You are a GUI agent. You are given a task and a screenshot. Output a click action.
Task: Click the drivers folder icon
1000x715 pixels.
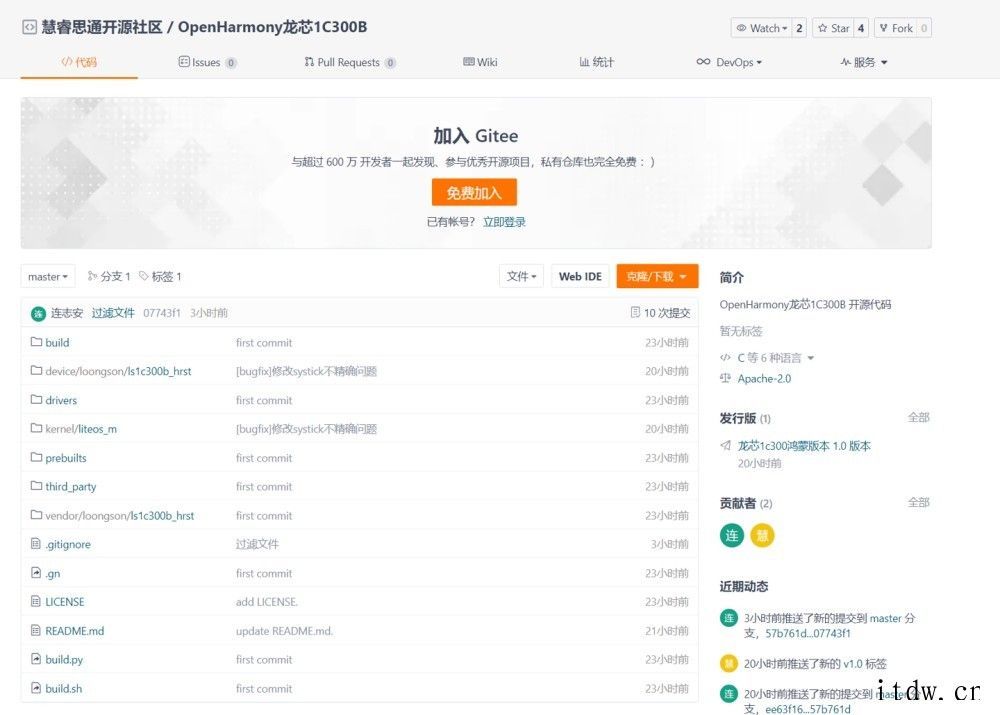(x=36, y=400)
